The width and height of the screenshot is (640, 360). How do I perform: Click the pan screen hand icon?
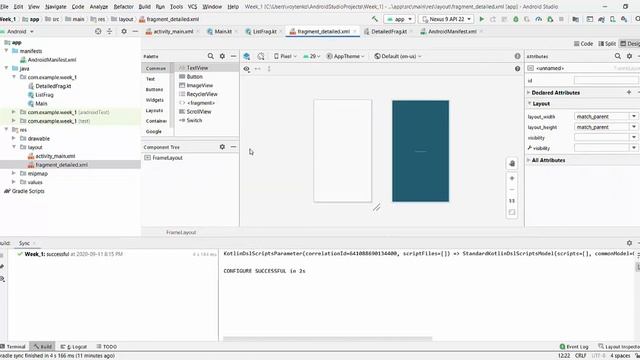512,164
